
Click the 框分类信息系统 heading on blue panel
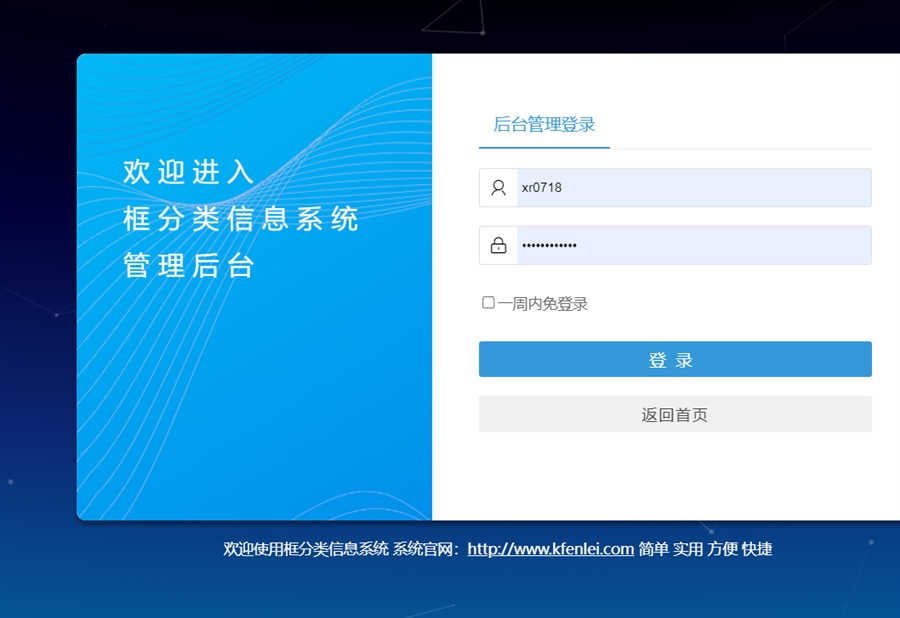240,218
